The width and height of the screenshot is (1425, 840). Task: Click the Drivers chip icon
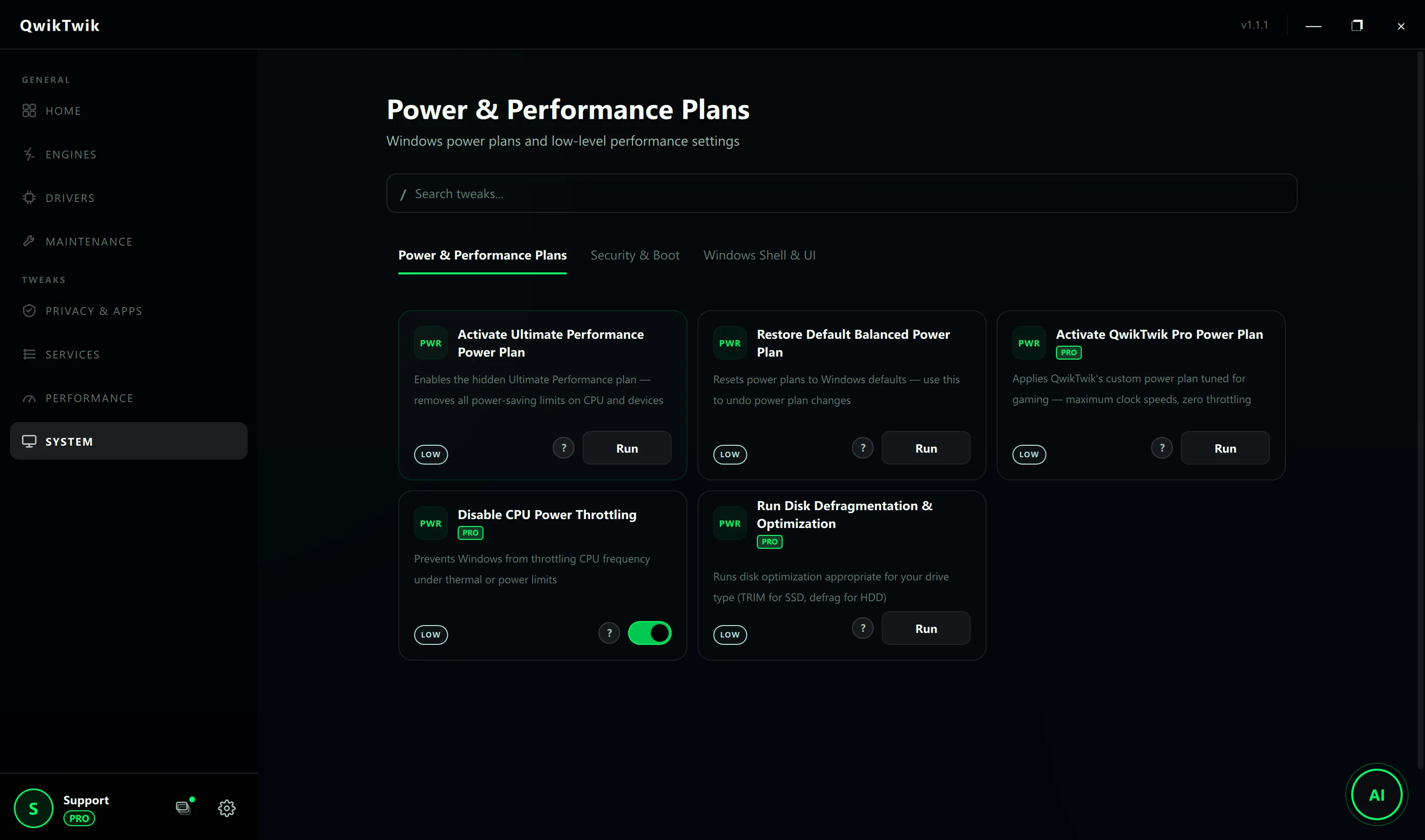29,198
